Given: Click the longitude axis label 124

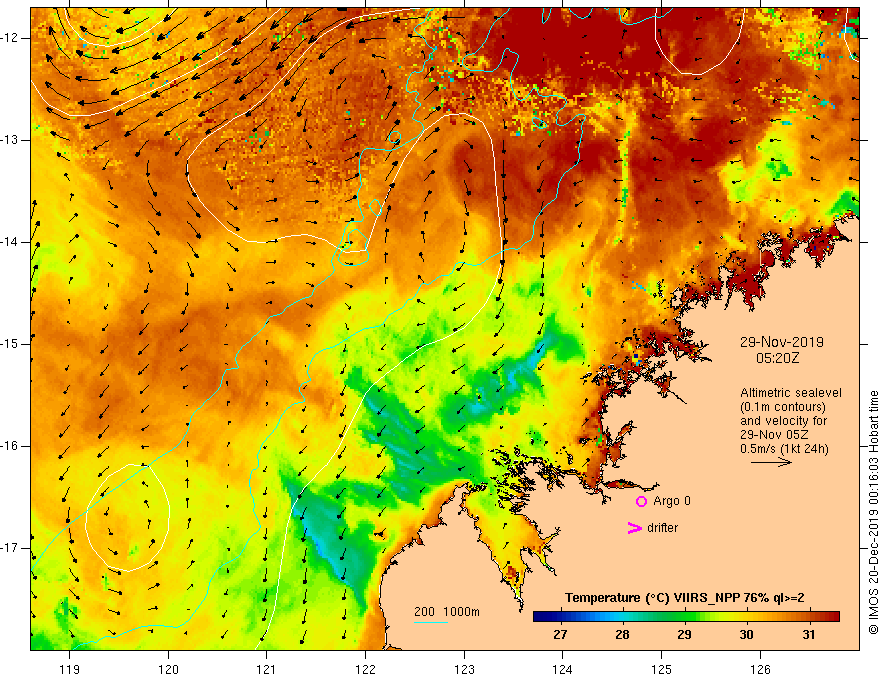Looking at the screenshot, I should click(563, 669).
